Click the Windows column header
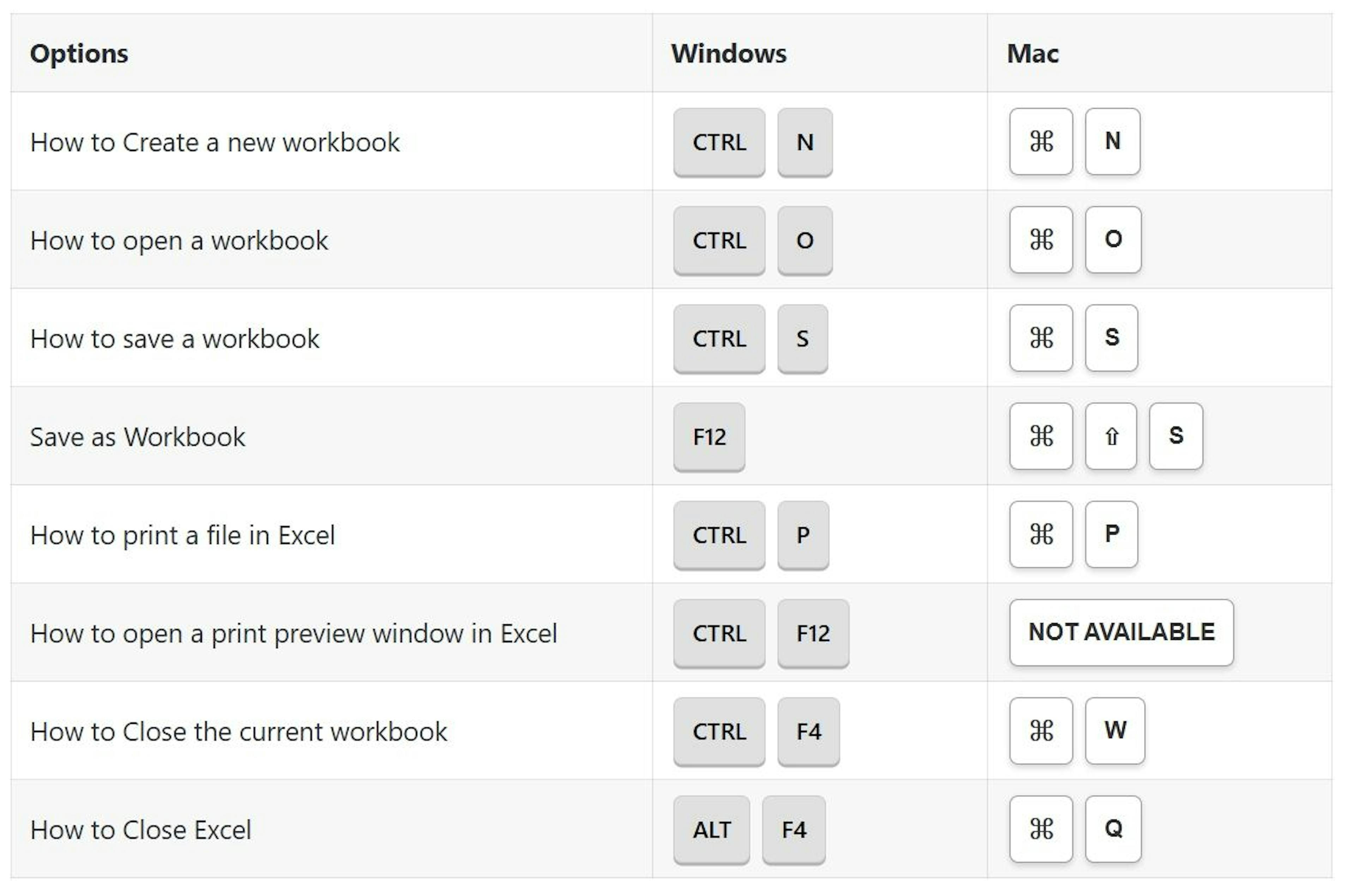Image resolution: width=1355 pixels, height=896 pixels. [x=728, y=54]
